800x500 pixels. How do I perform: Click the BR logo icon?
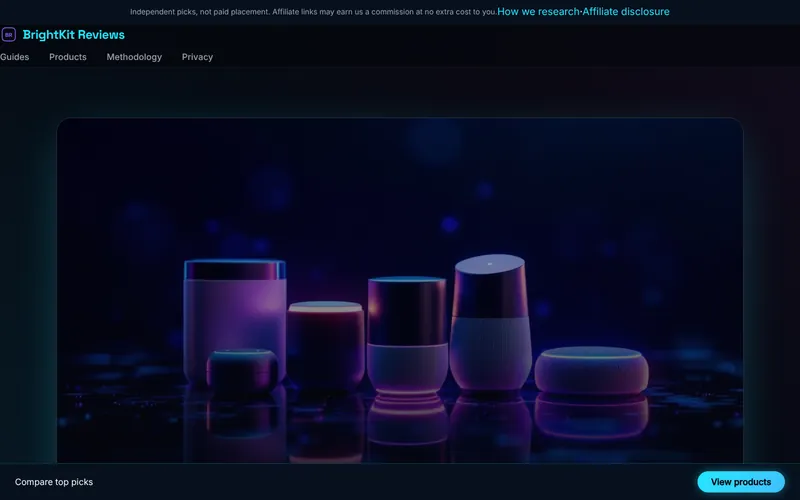(x=9, y=35)
